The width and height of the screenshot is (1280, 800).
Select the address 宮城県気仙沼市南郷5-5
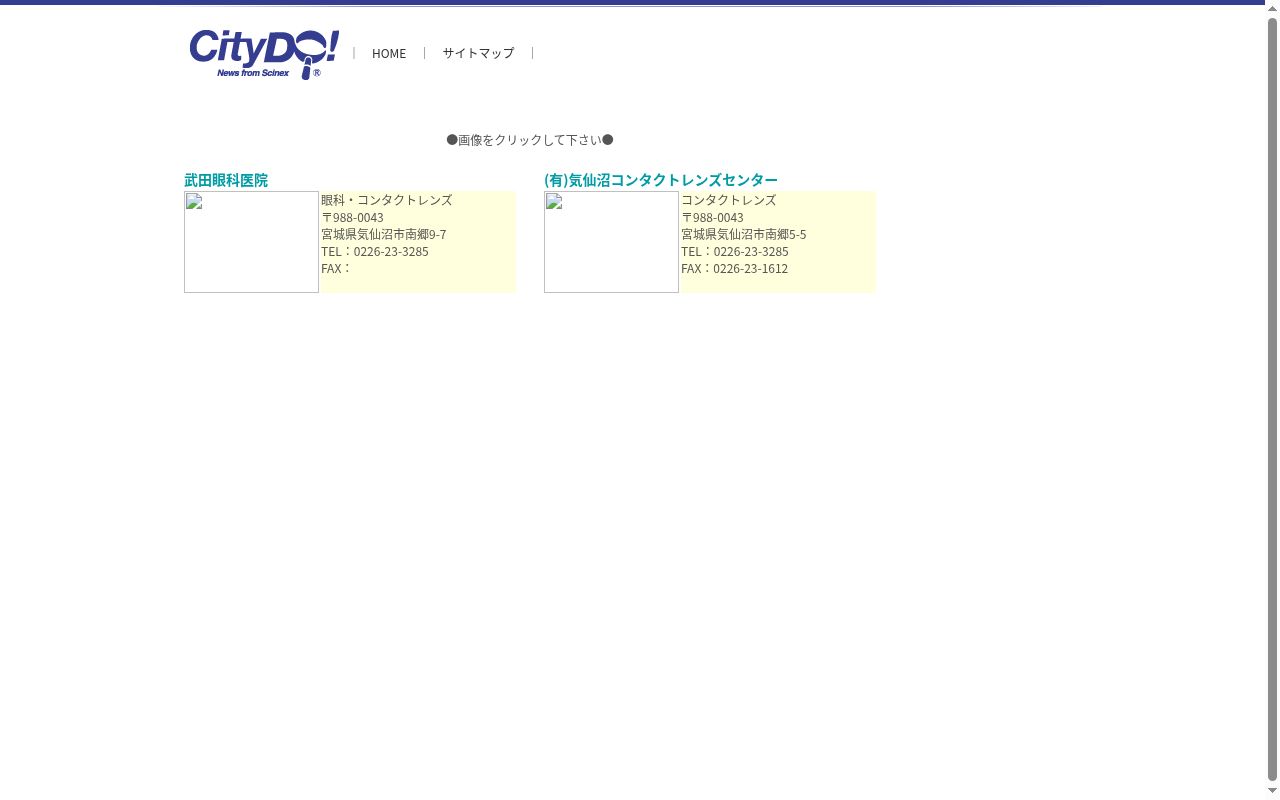tap(744, 234)
